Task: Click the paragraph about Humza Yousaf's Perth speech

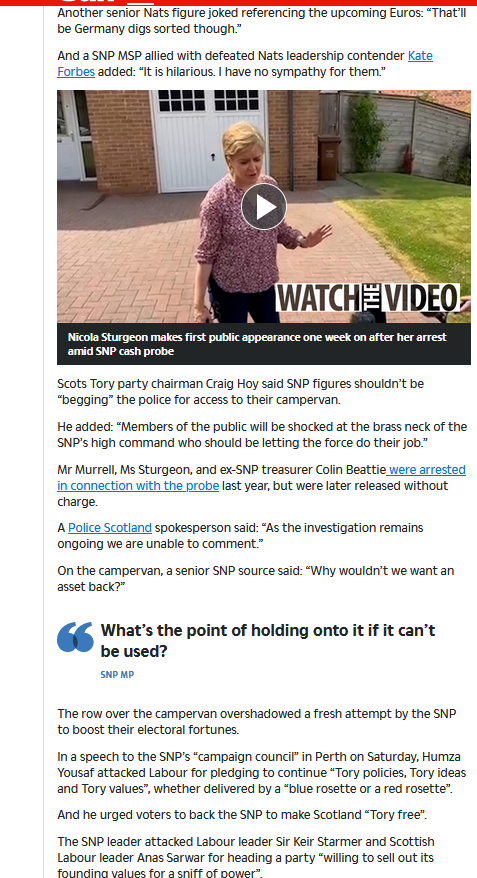Action: point(261,773)
